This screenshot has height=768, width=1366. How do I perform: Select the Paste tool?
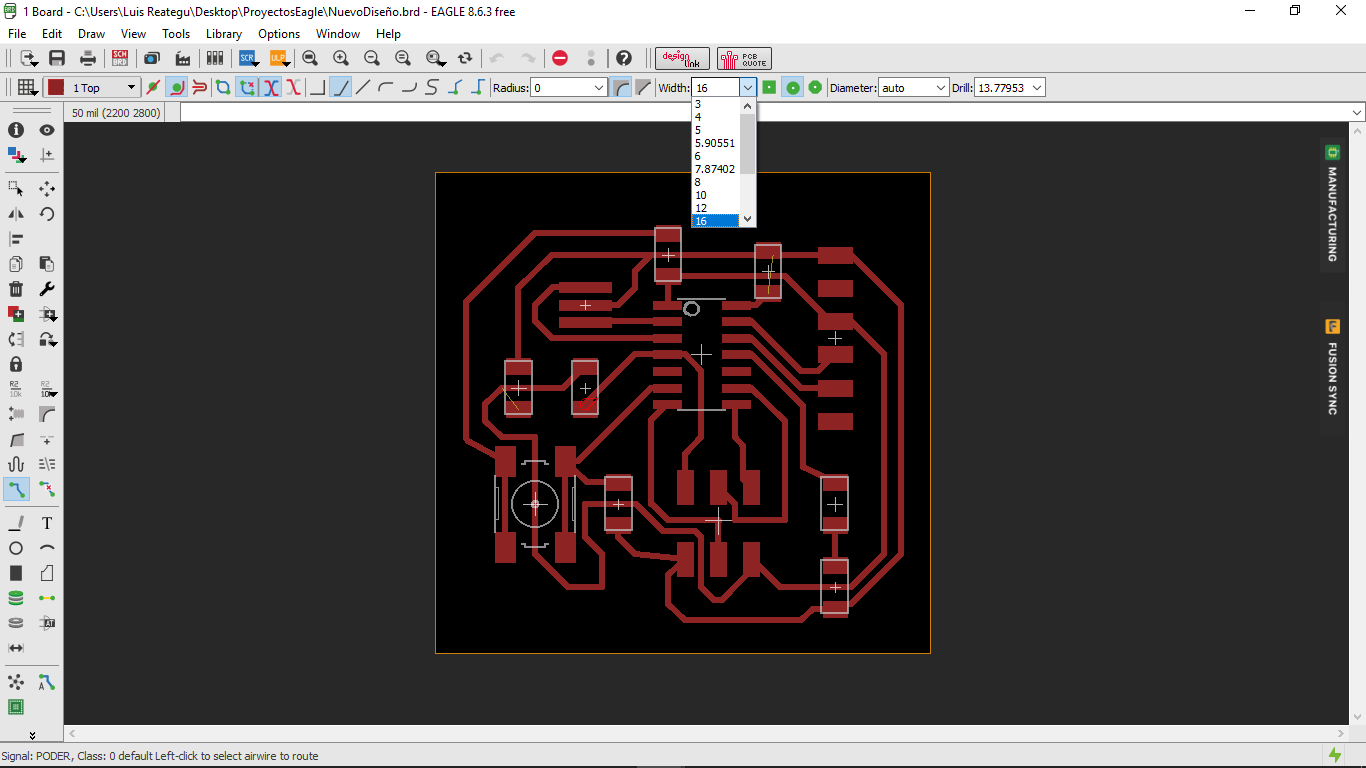(47, 264)
